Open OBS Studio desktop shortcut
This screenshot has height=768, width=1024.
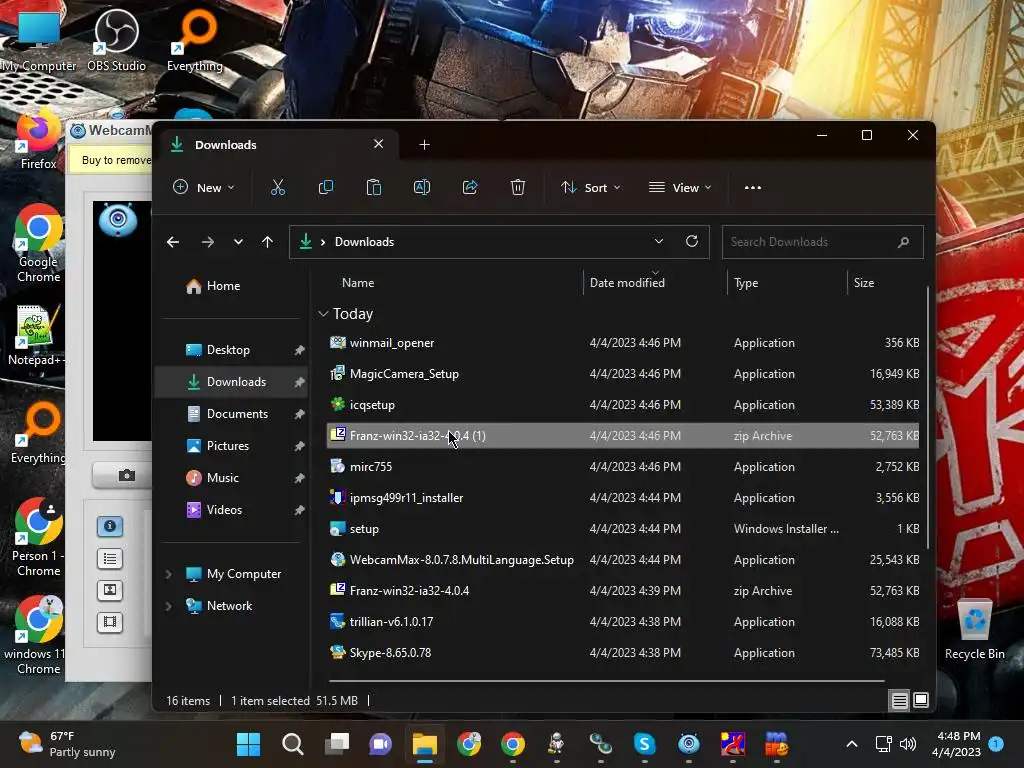point(116,40)
